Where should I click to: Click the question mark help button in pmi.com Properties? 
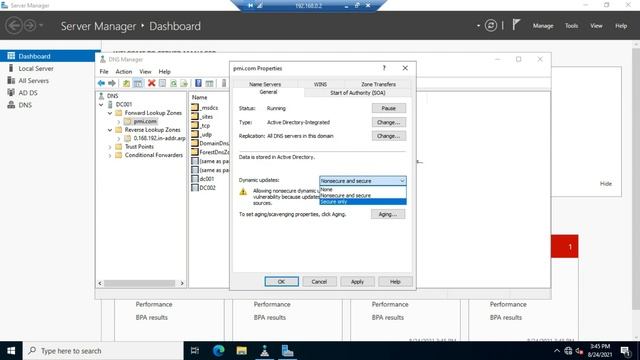(384, 68)
